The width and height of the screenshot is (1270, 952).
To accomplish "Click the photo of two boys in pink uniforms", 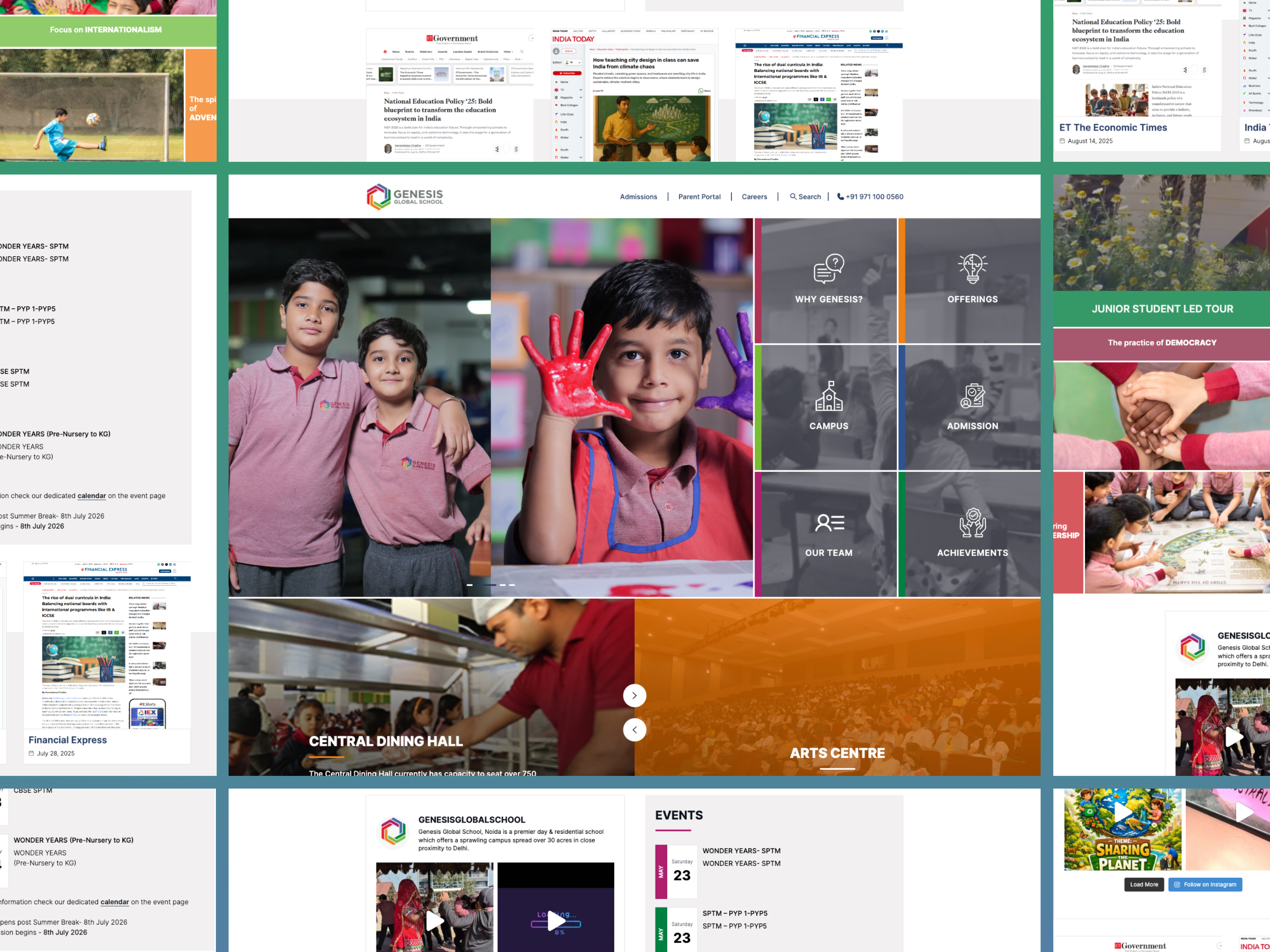I will [359, 407].
